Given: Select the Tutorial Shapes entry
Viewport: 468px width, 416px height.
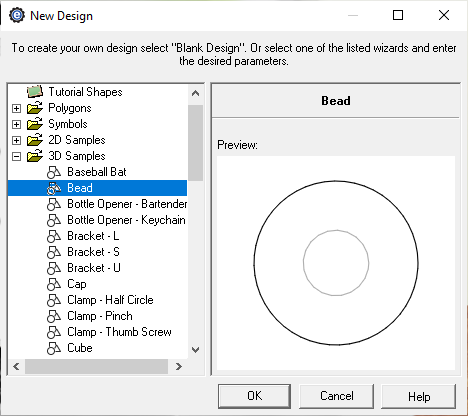Looking at the screenshot, I should click(x=85, y=92).
